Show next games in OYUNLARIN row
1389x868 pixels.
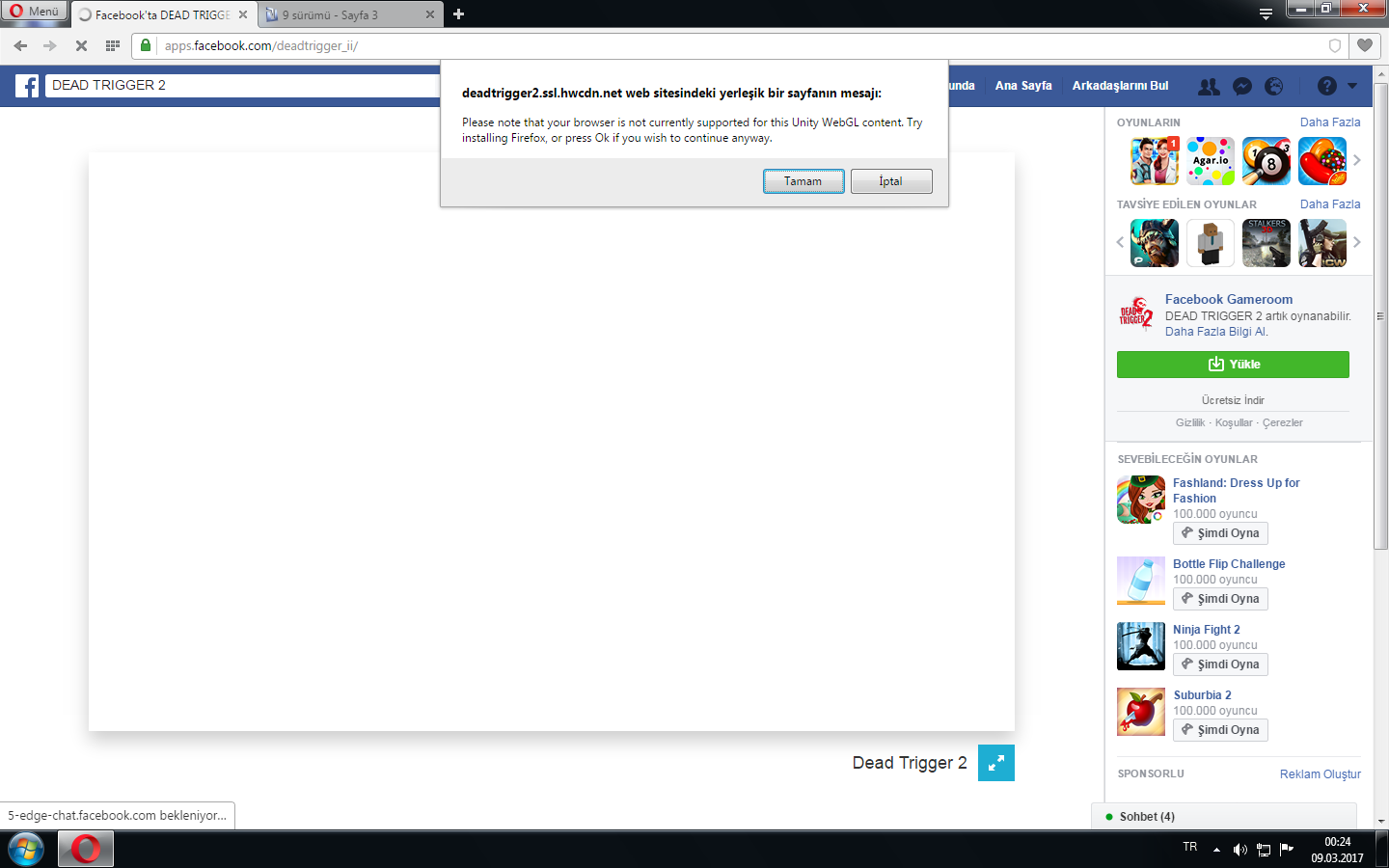coord(1357,160)
